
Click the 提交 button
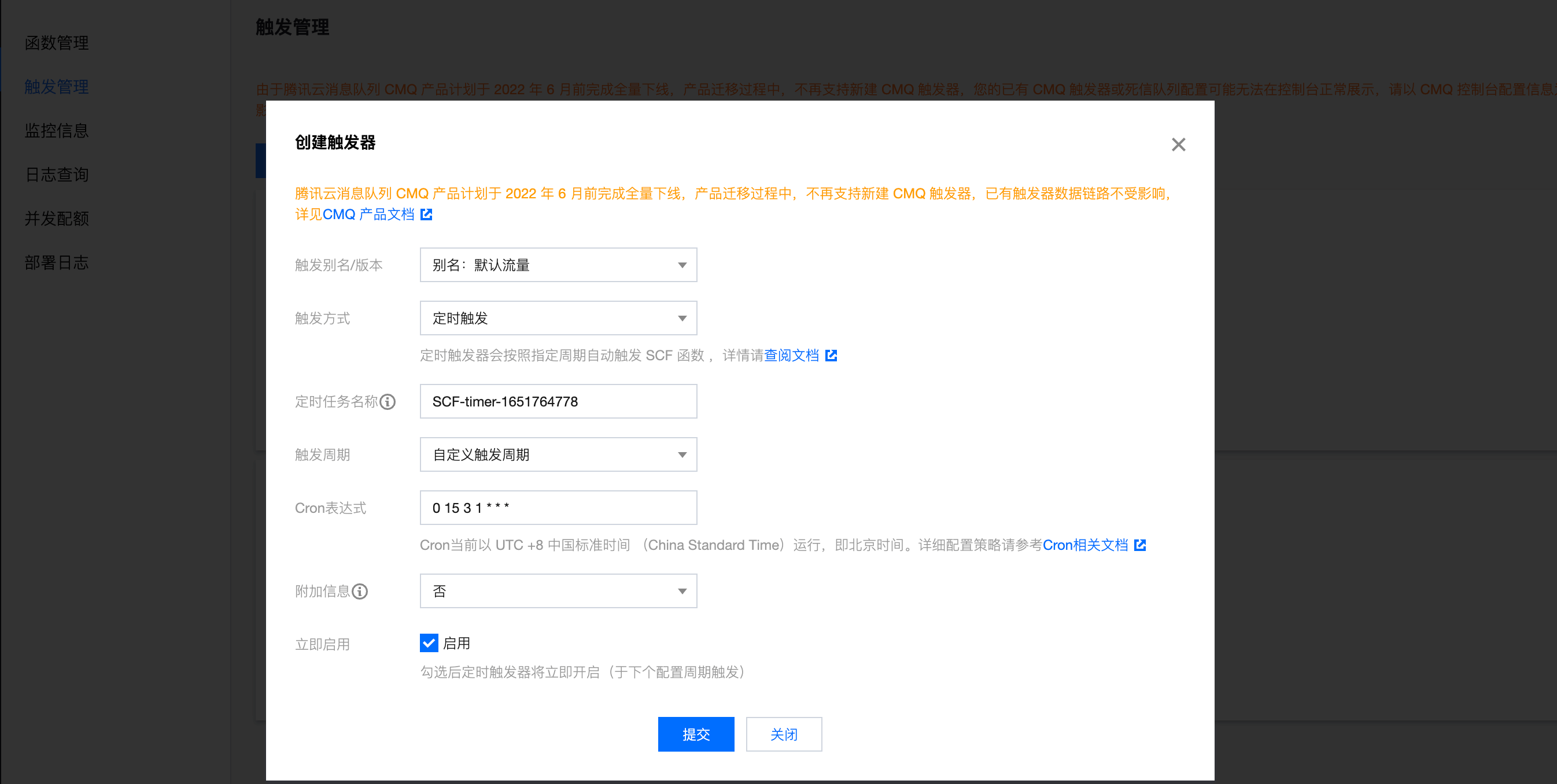(x=696, y=734)
